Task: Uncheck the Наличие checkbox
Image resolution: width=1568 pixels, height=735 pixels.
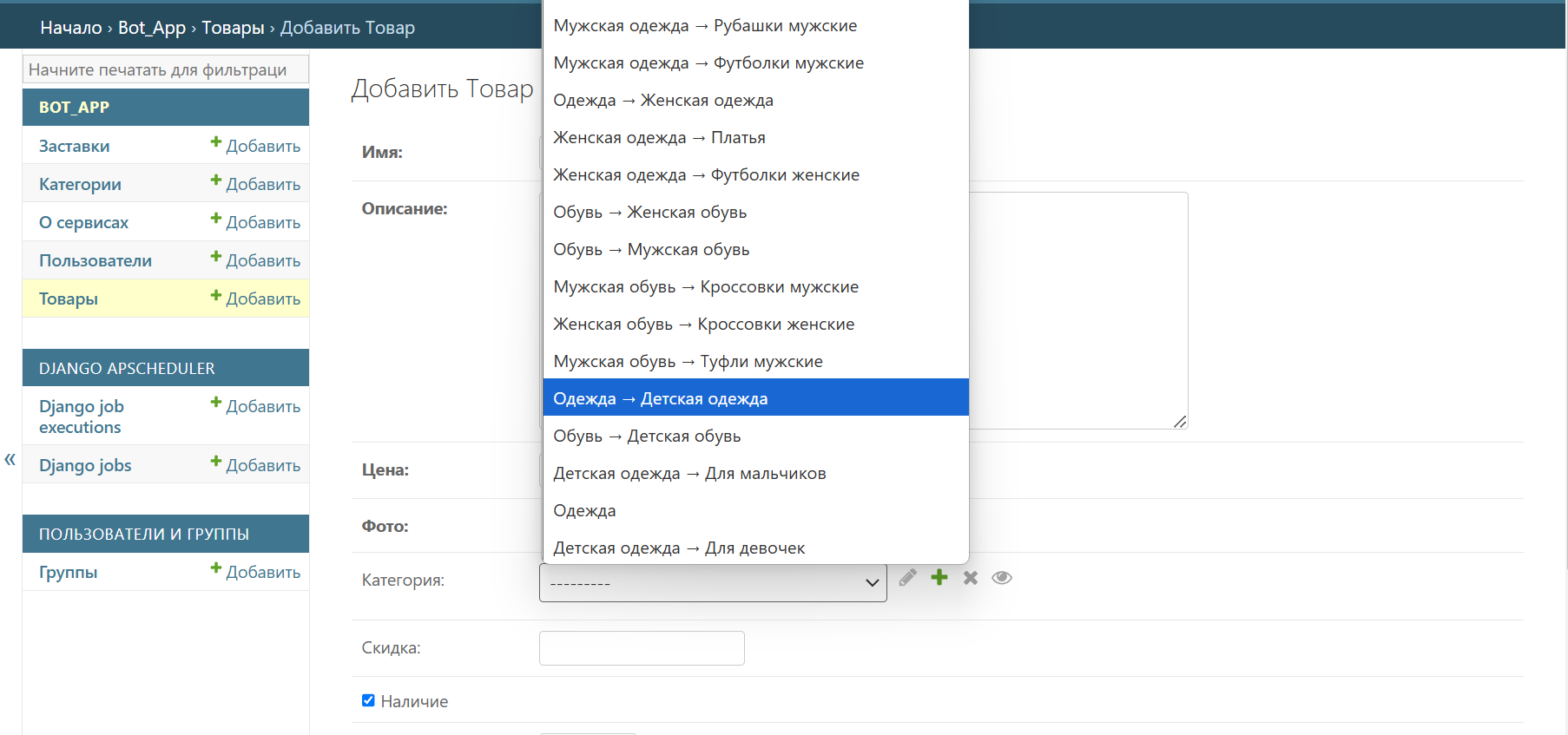Action: click(x=368, y=700)
